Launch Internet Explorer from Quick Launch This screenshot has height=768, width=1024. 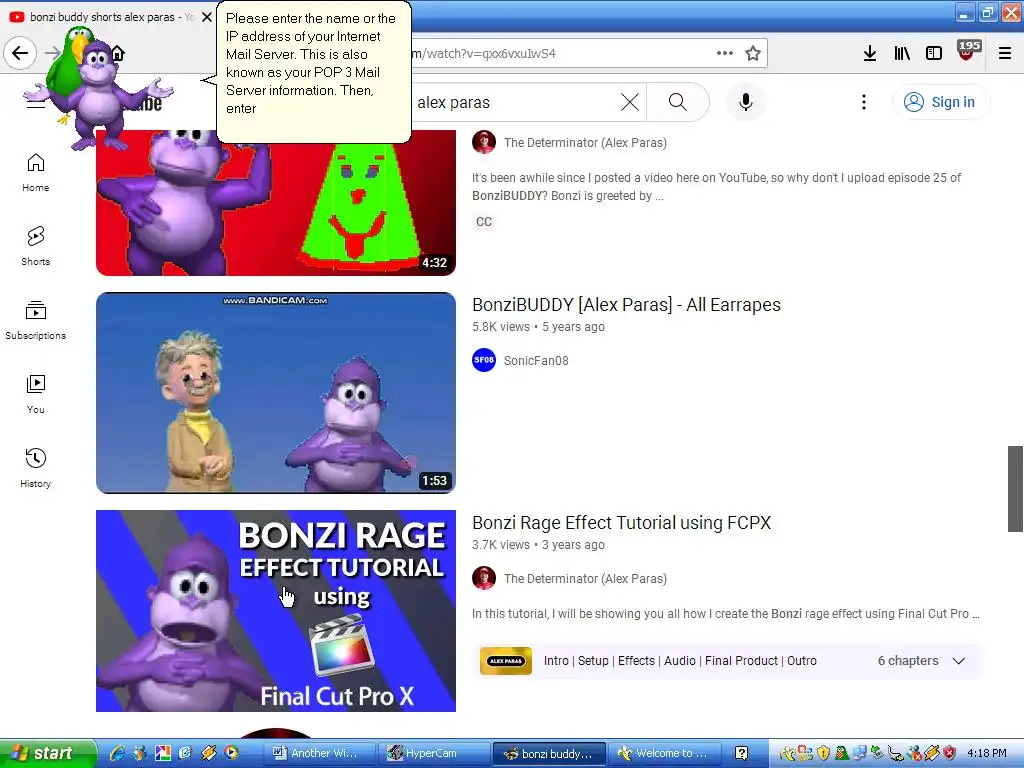tap(118, 753)
